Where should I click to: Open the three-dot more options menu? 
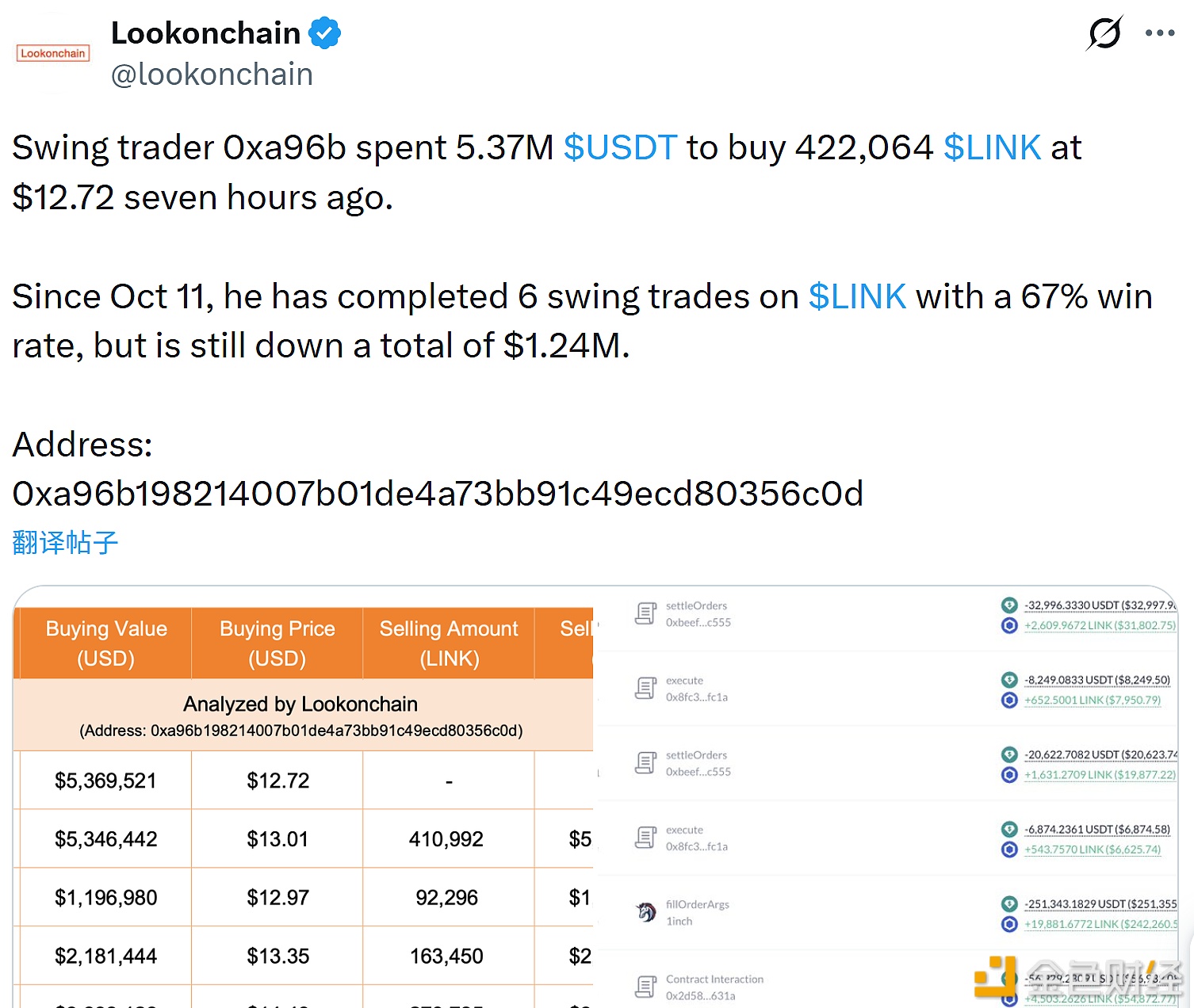click(1160, 32)
